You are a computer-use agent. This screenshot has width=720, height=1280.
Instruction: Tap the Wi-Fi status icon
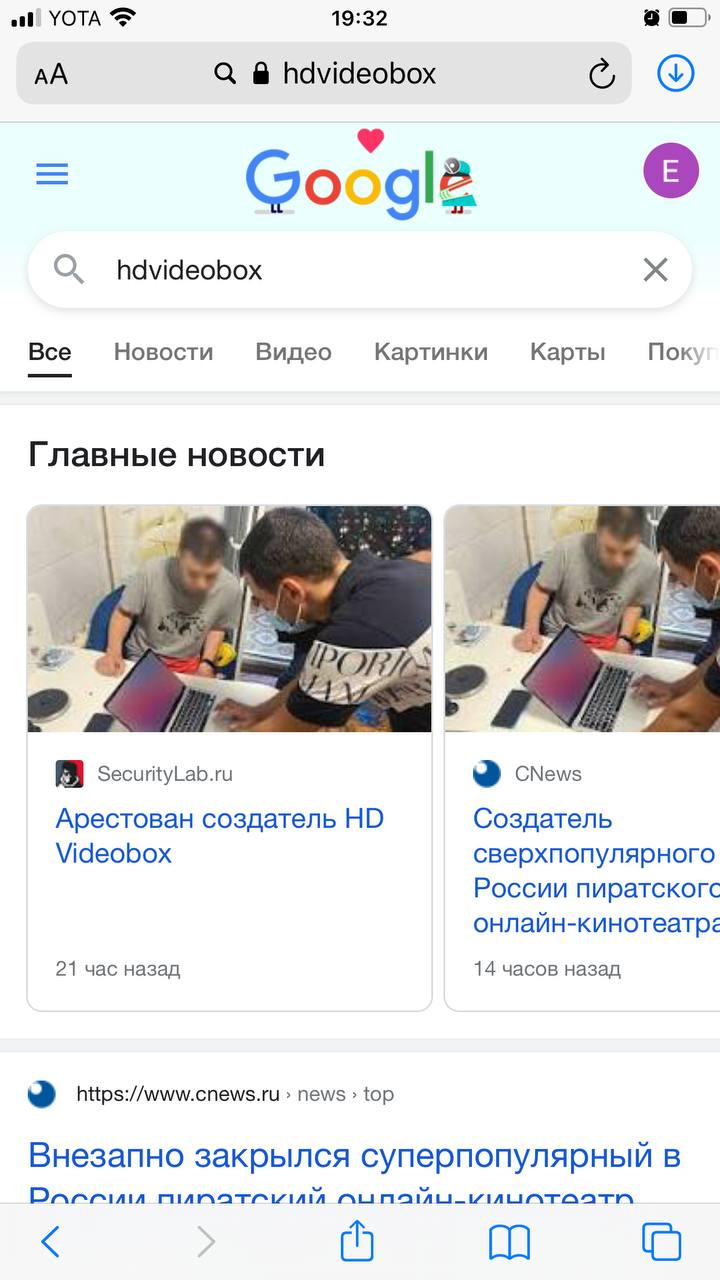[123, 17]
